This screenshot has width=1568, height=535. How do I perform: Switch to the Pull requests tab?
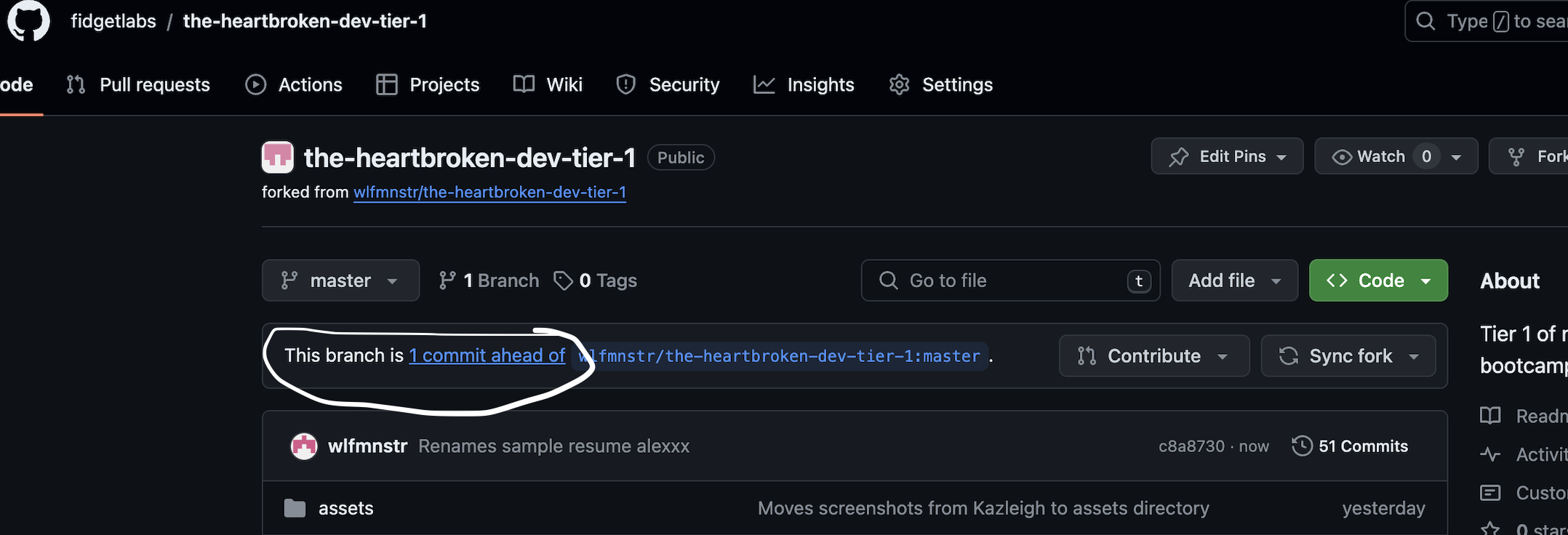(x=138, y=84)
